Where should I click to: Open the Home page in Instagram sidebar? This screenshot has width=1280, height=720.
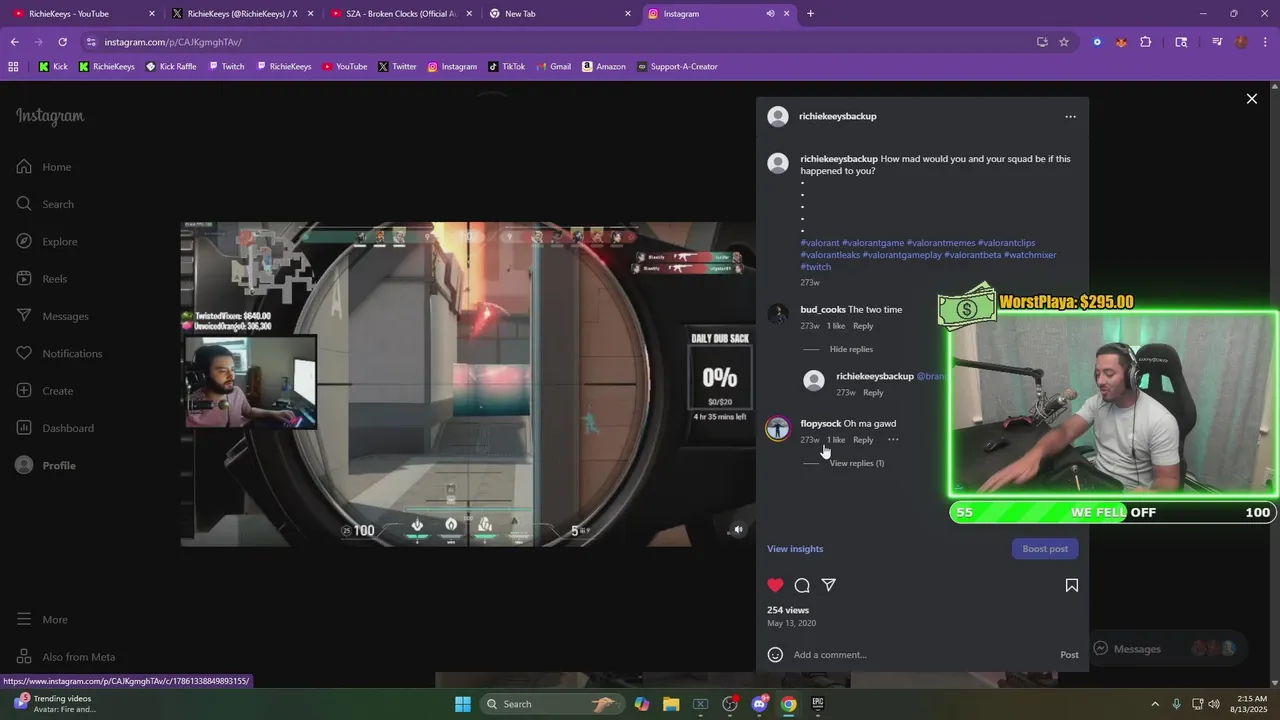click(x=44, y=167)
